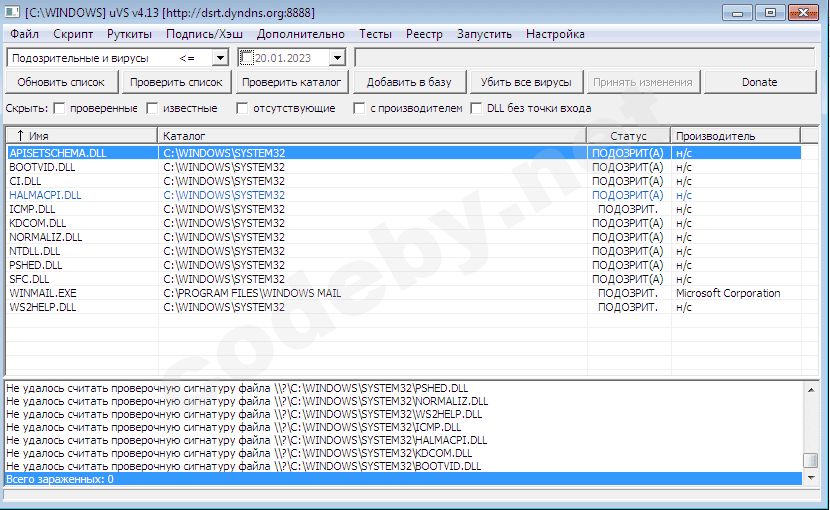Minimize the uVS window
The height and width of the screenshot is (510, 830).
[x=737, y=13]
